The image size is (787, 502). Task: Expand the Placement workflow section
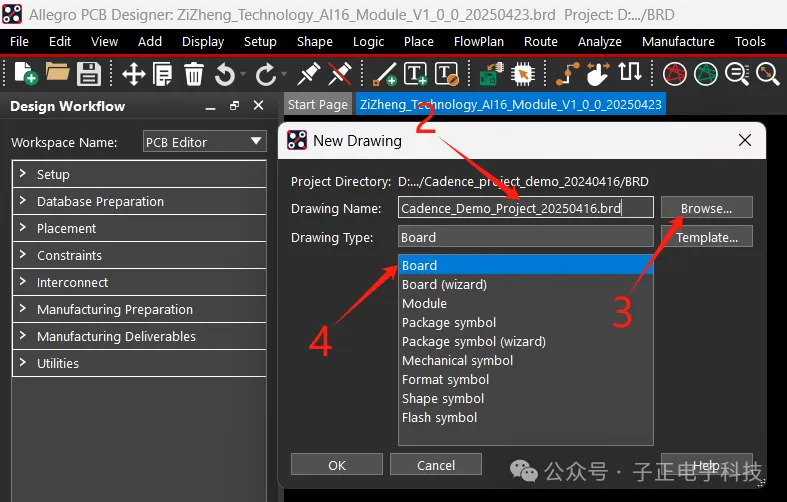(x=139, y=228)
